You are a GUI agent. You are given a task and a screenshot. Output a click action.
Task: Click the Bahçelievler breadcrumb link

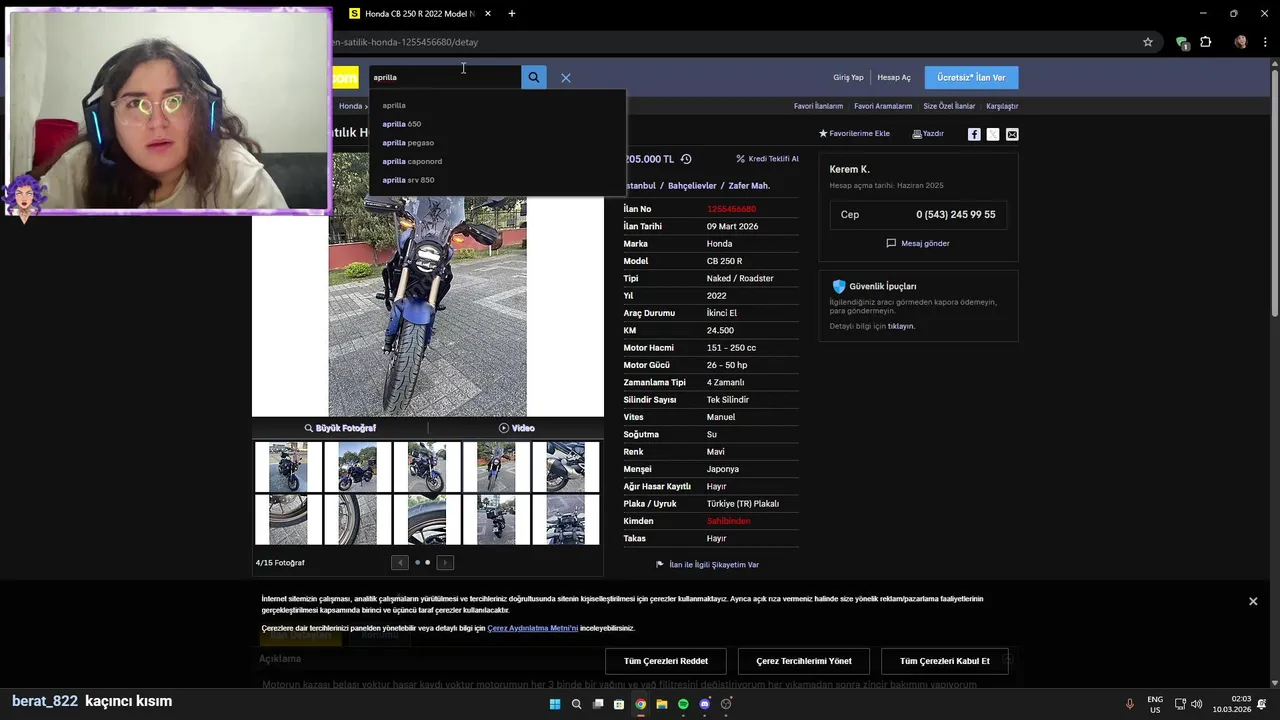click(x=692, y=186)
